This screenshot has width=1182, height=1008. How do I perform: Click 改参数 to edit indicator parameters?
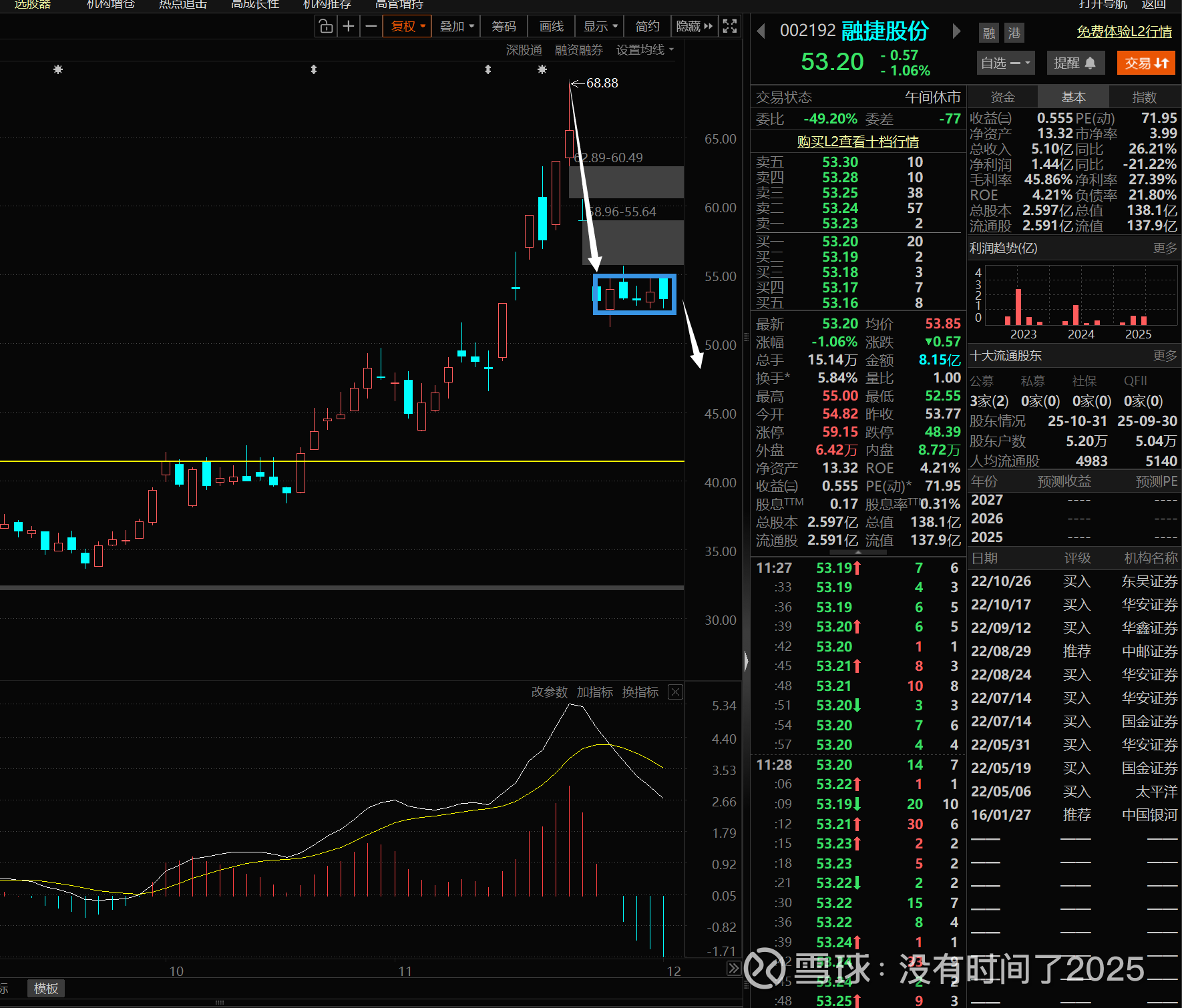[x=549, y=692]
